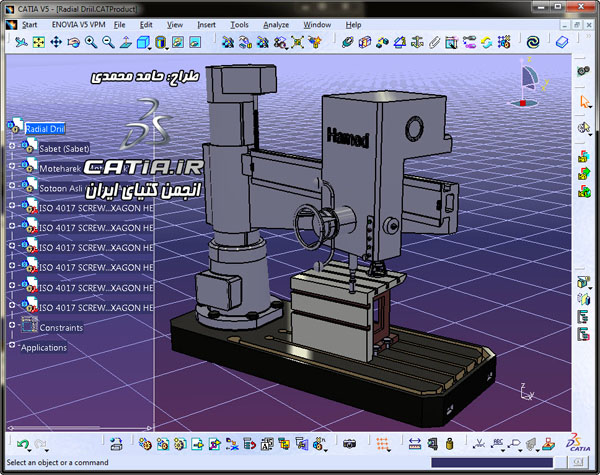Viewport: 600px width, 475px height.
Task: Open the Isometric View dropdown arrow
Action: pyautogui.click(x=149, y=49)
